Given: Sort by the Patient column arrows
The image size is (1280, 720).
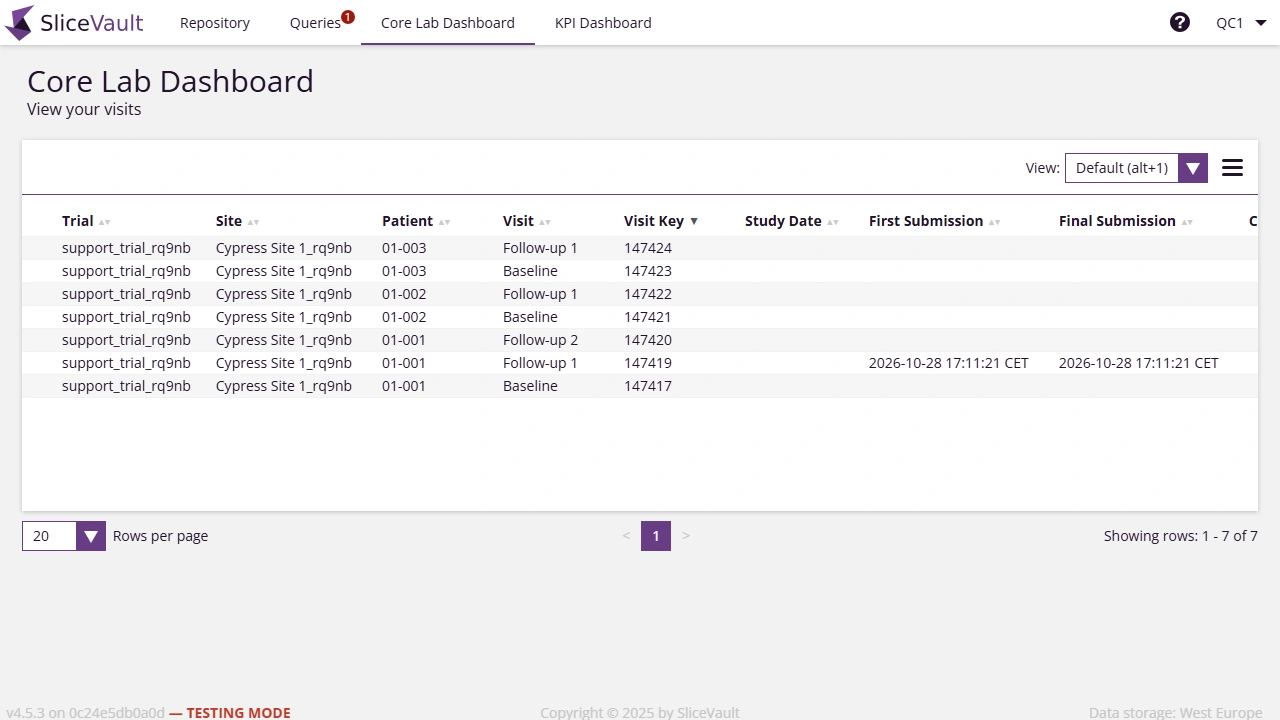Looking at the screenshot, I should [x=444, y=222].
